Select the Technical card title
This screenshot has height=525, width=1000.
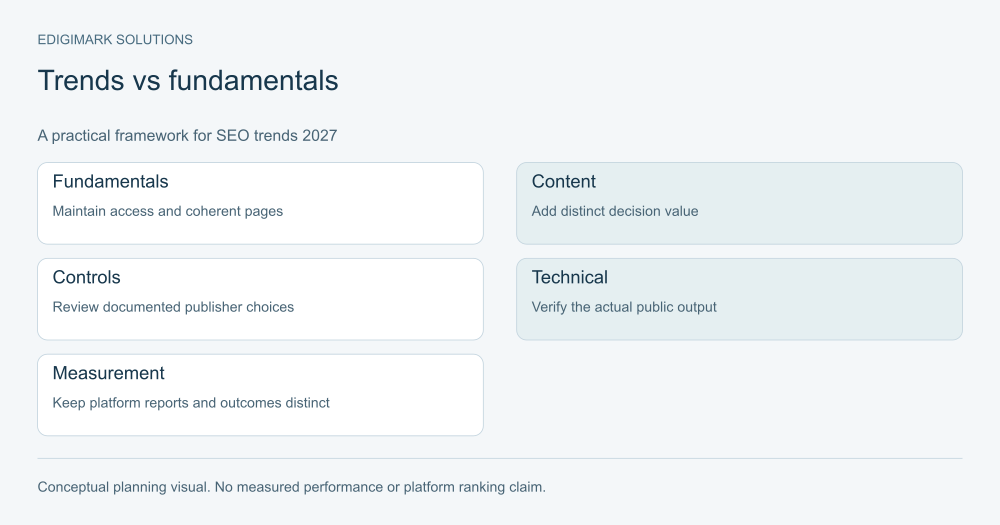point(570,277)
